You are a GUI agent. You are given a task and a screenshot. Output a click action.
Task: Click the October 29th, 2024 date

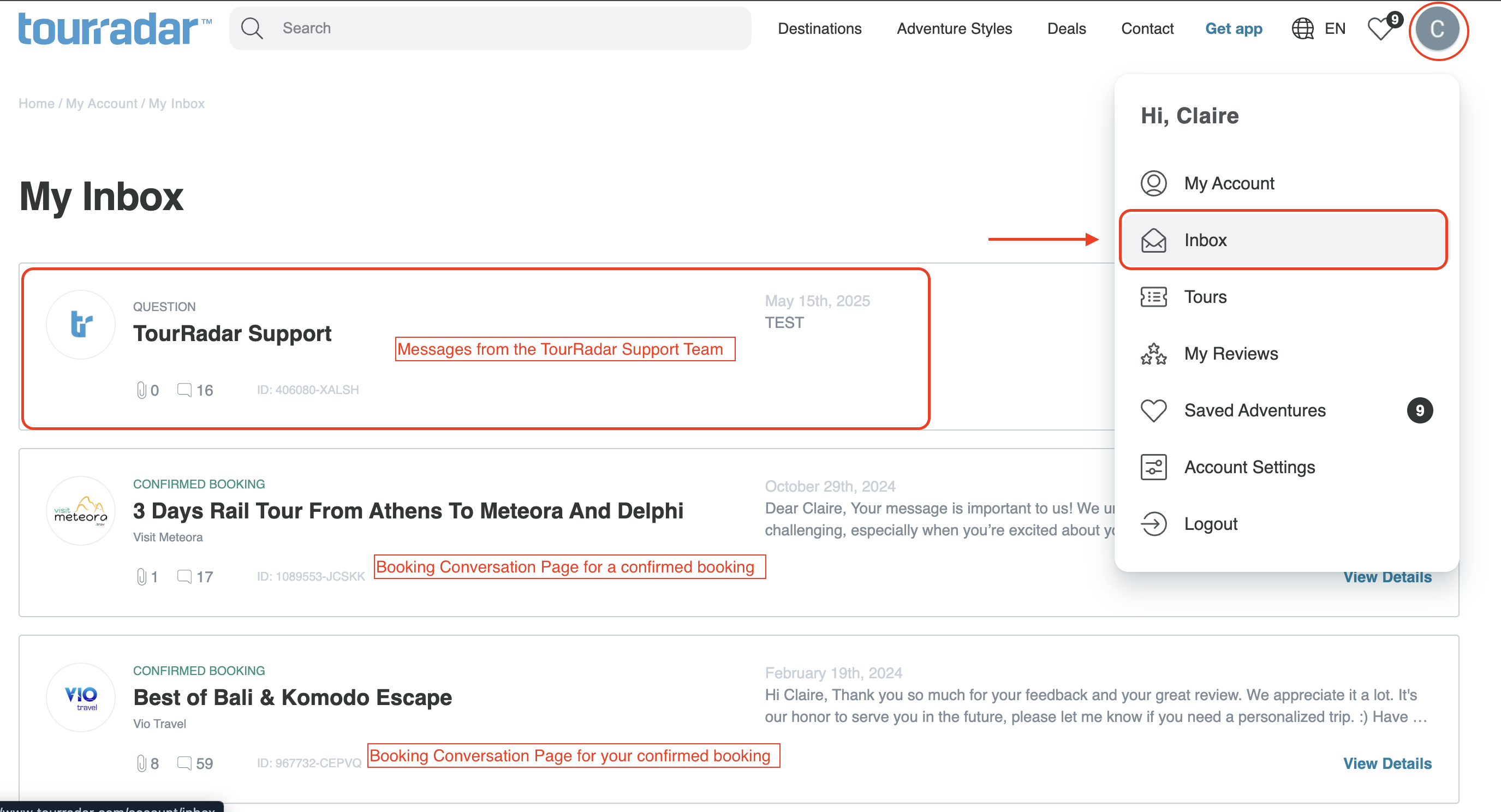point(830,486)
